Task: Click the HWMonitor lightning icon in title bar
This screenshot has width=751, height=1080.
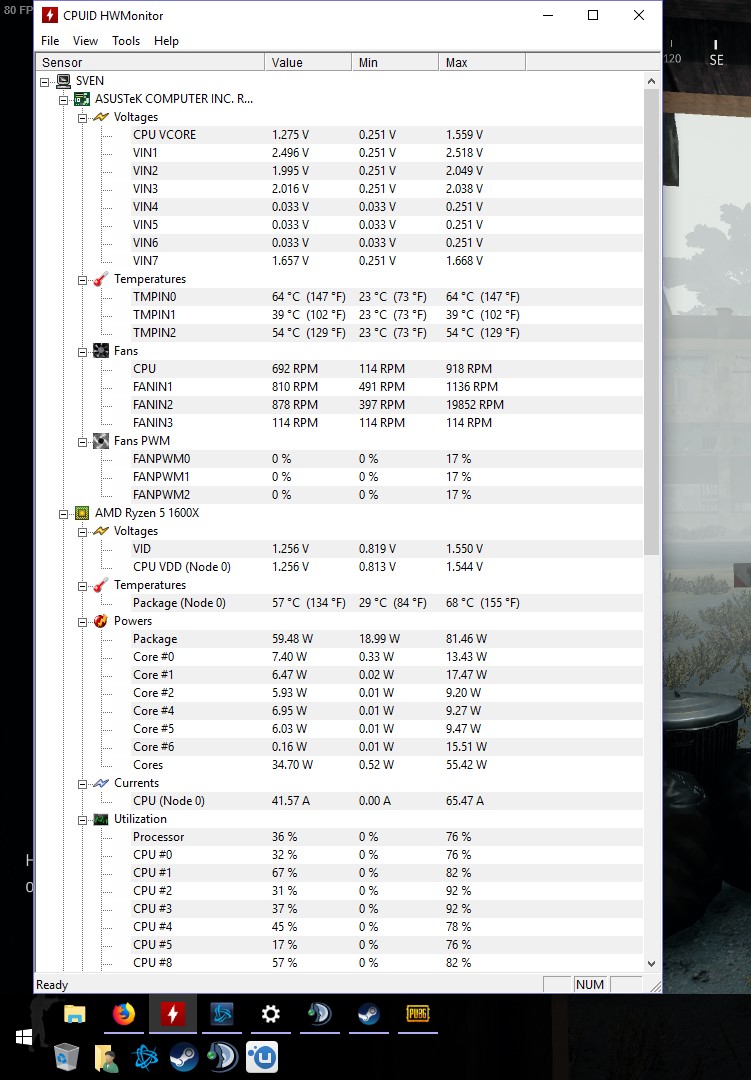Action: tap(50, 15)
